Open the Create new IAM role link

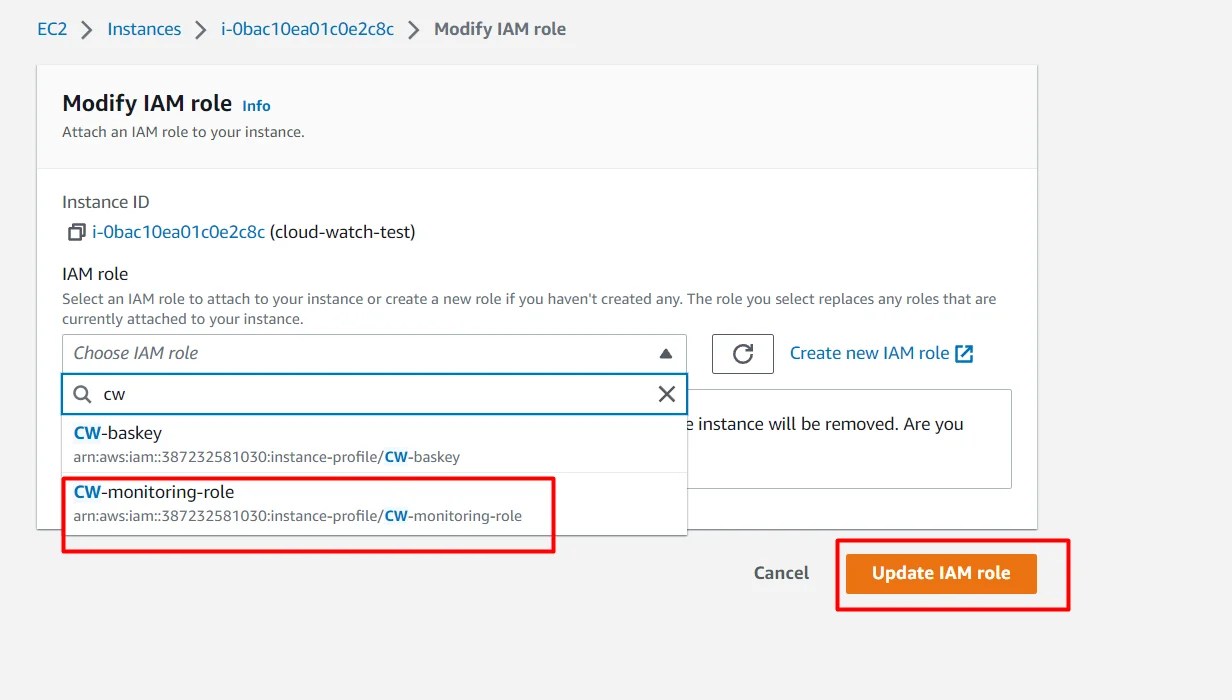pyautogui.click(x=867, y=352)
